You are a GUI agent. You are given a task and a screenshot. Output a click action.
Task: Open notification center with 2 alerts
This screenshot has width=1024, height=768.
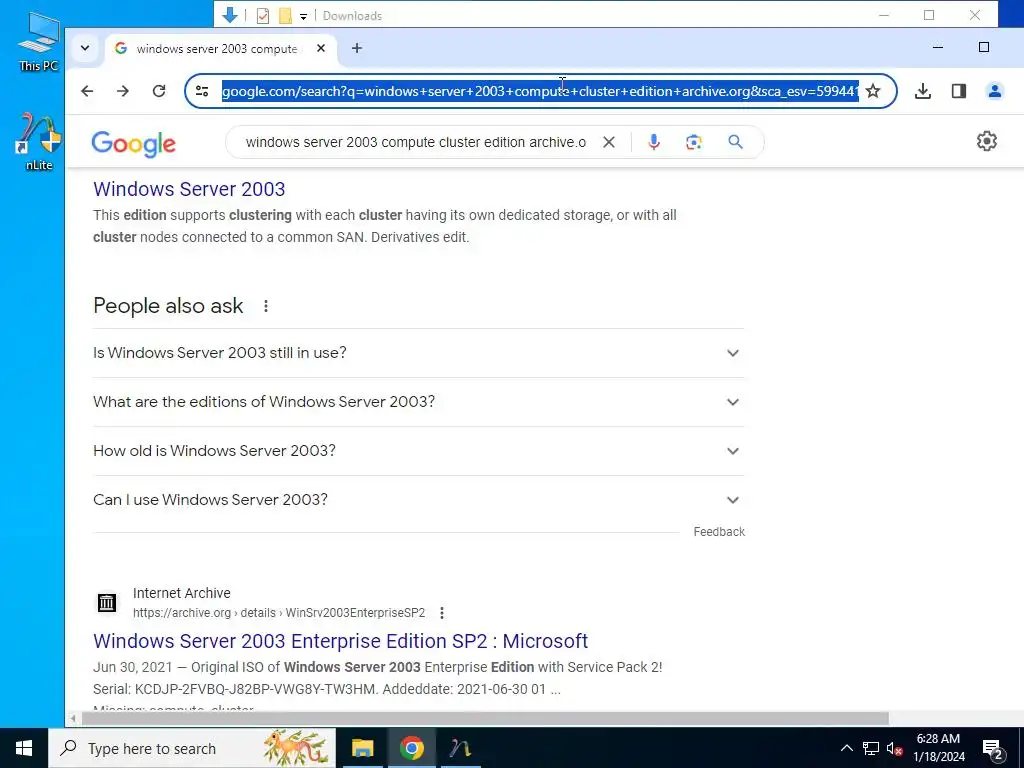993,748
